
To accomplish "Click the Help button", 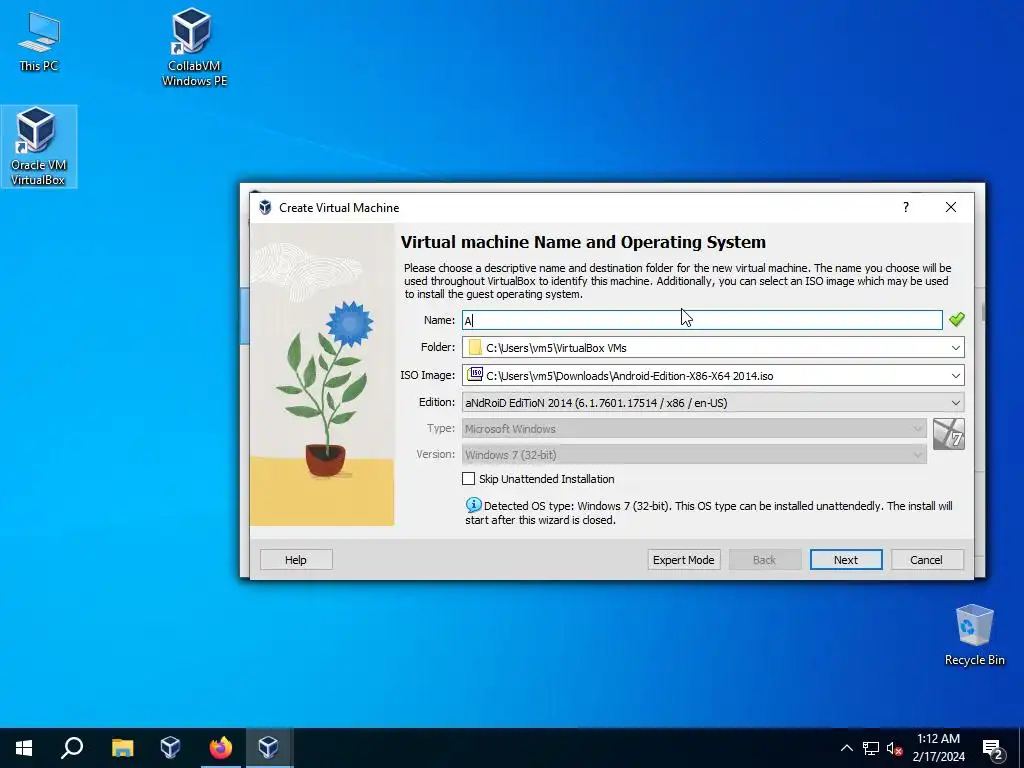I will (x=296, y=560).
